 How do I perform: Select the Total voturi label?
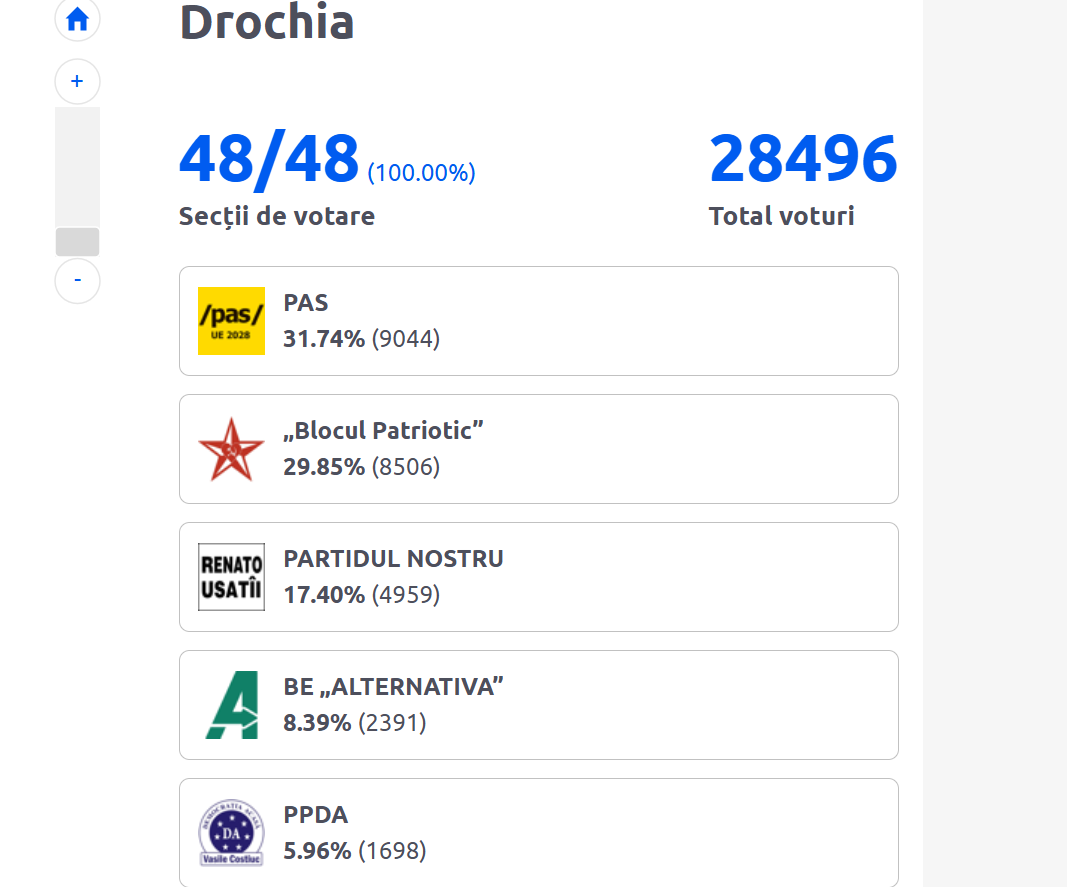pyautogui.click(x=781, y=215)
